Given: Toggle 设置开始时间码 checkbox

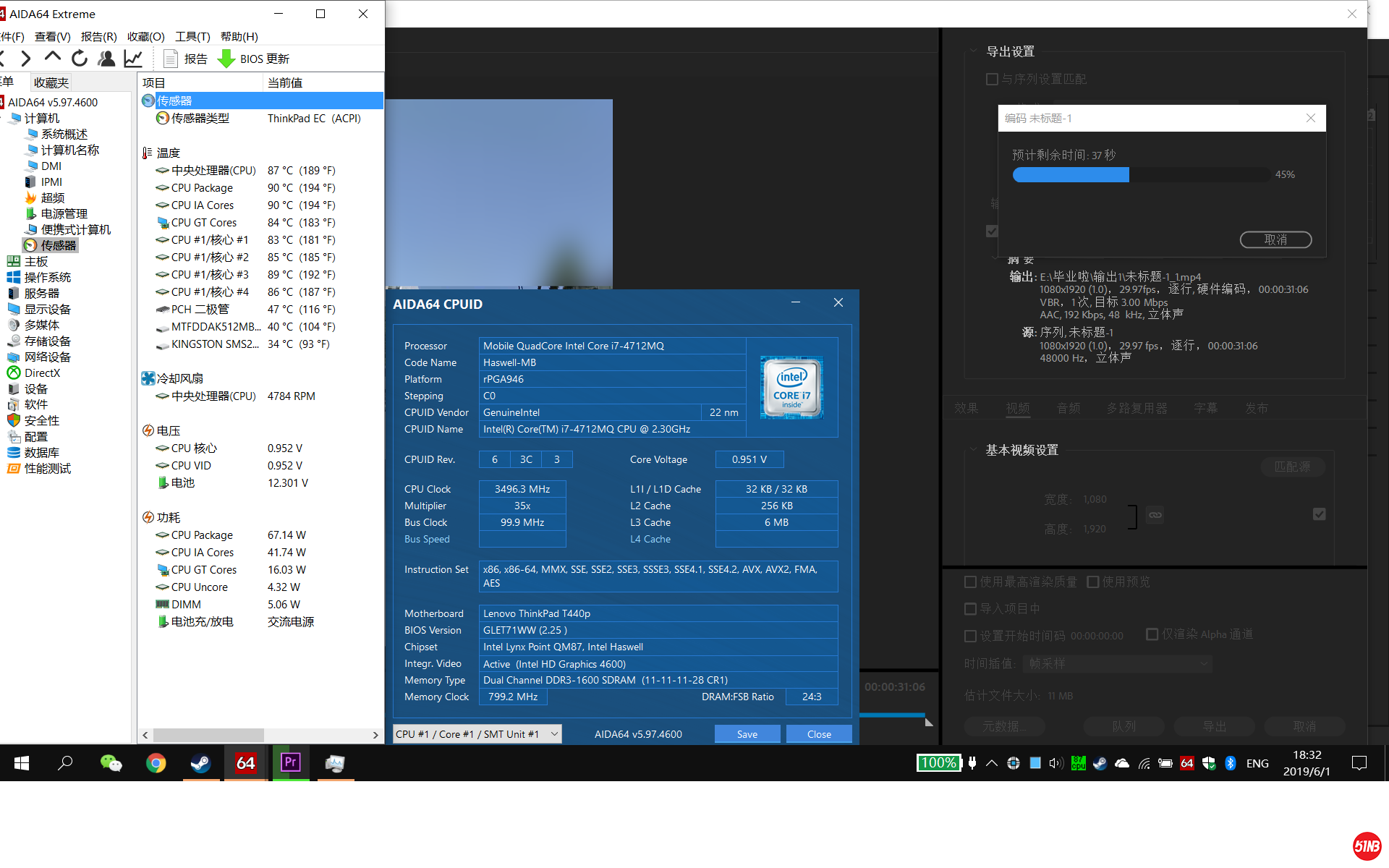Looking at the screenshot, I should click(x=971, y=636).
